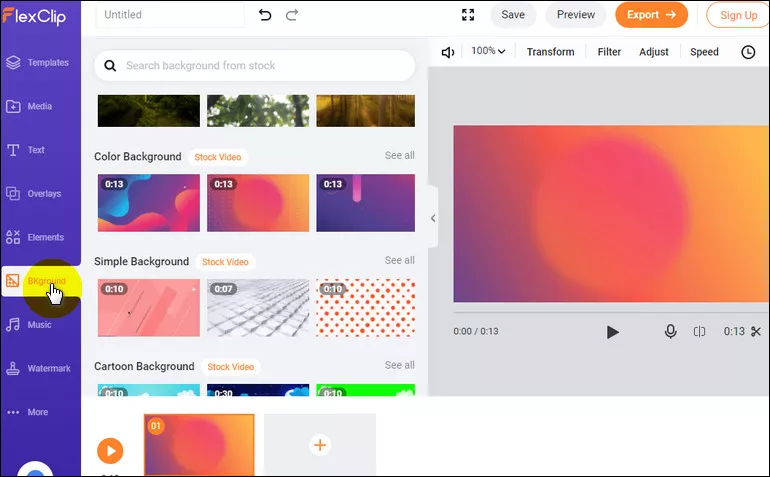
Task: Redo the last action
Action: (292, 15)
